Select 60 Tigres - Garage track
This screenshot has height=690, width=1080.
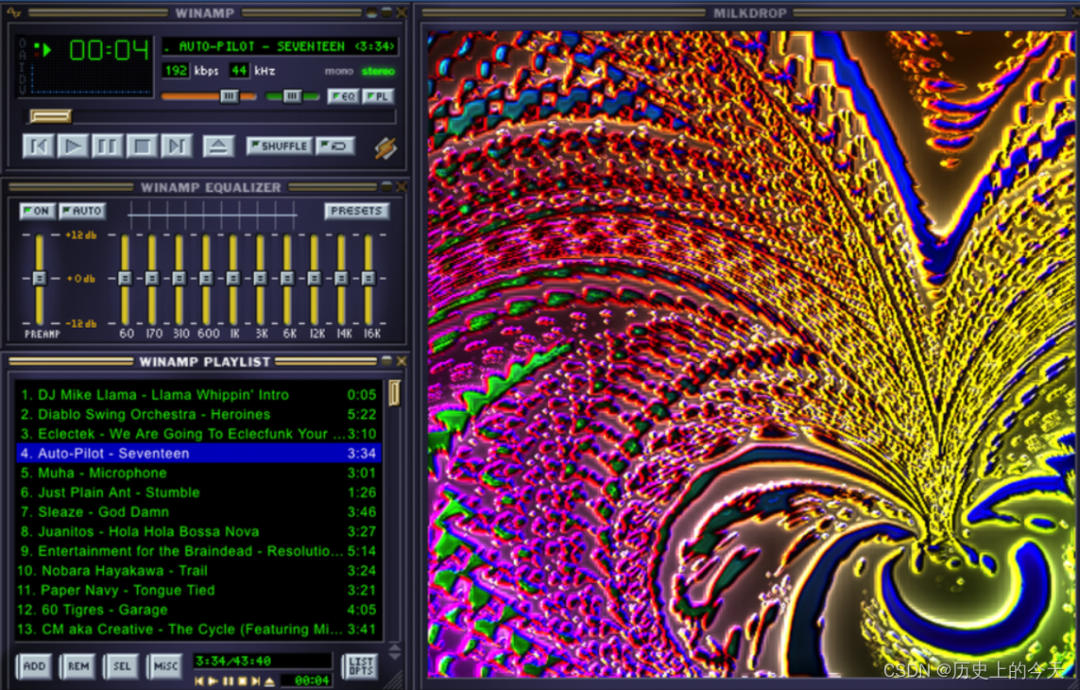198,609
